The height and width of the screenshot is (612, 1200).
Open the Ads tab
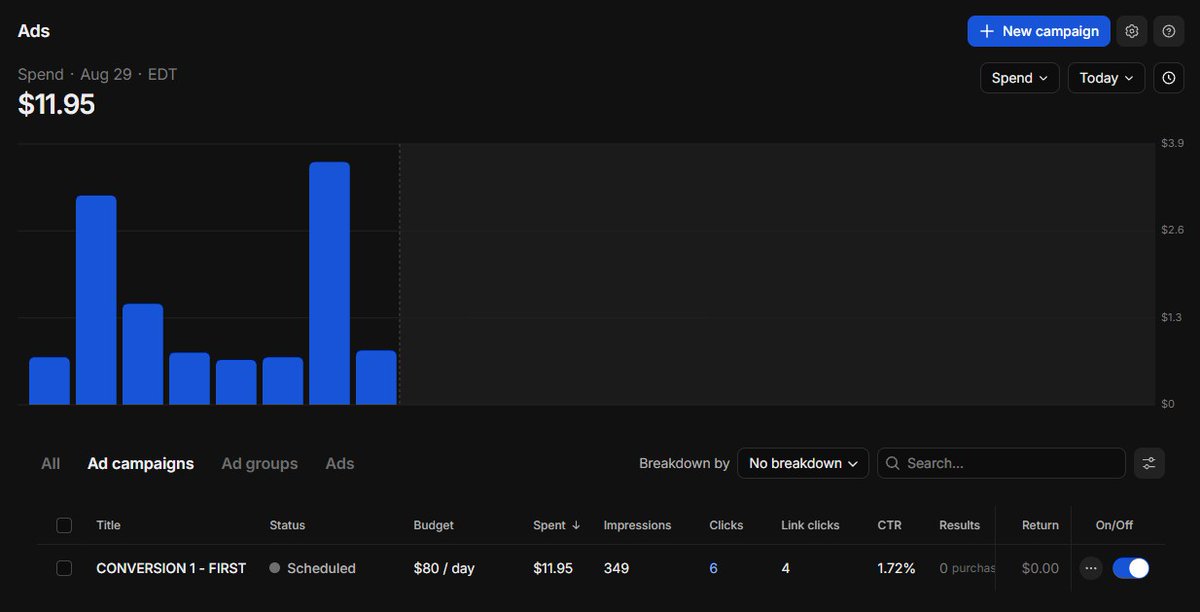tap(340, 464)
